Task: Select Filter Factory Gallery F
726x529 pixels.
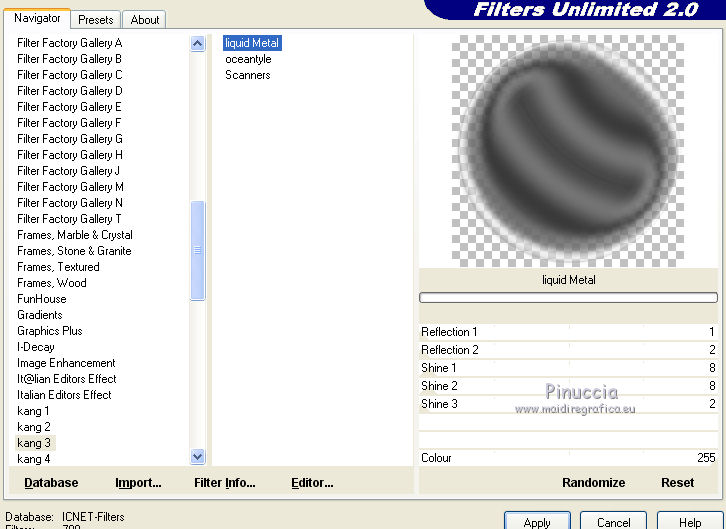Action: click(x=69, y=123)
